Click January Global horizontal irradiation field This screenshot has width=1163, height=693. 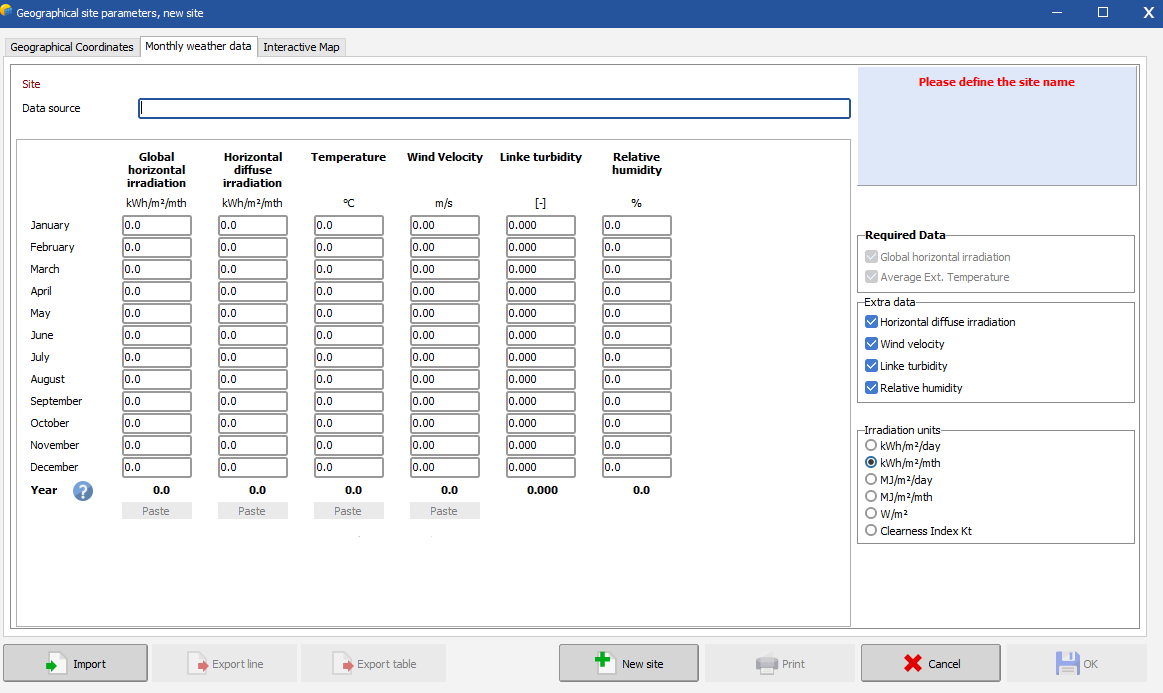tap(157, 226)
